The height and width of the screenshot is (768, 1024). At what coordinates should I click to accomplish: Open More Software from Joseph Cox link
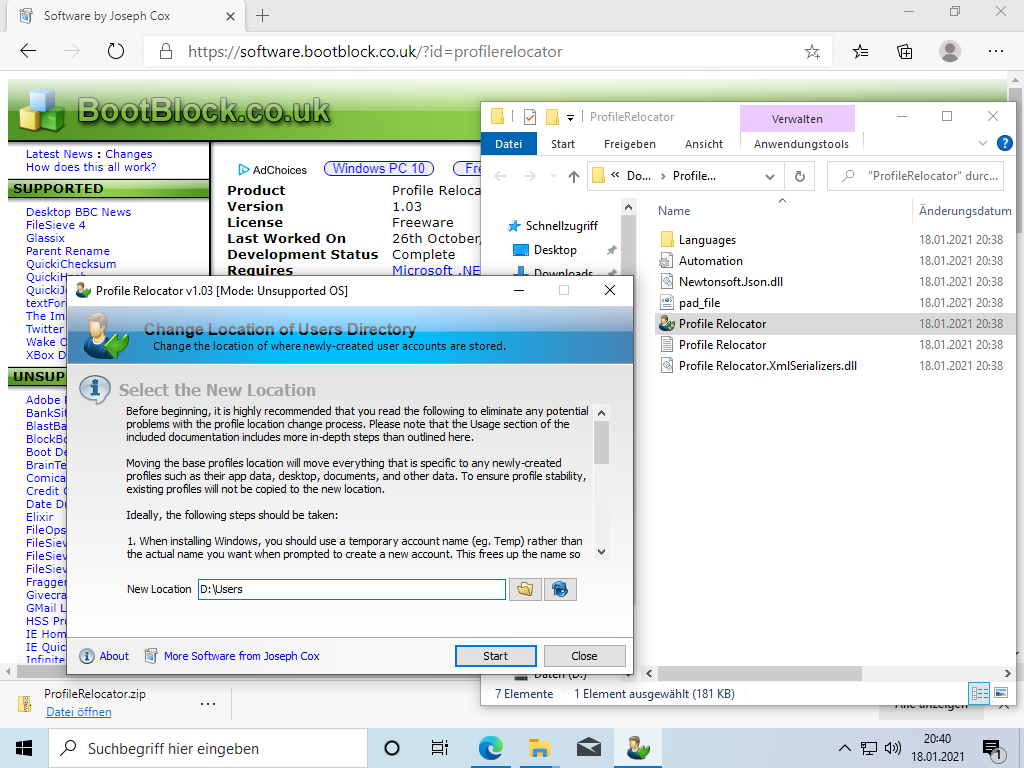[x=242, y=656]
